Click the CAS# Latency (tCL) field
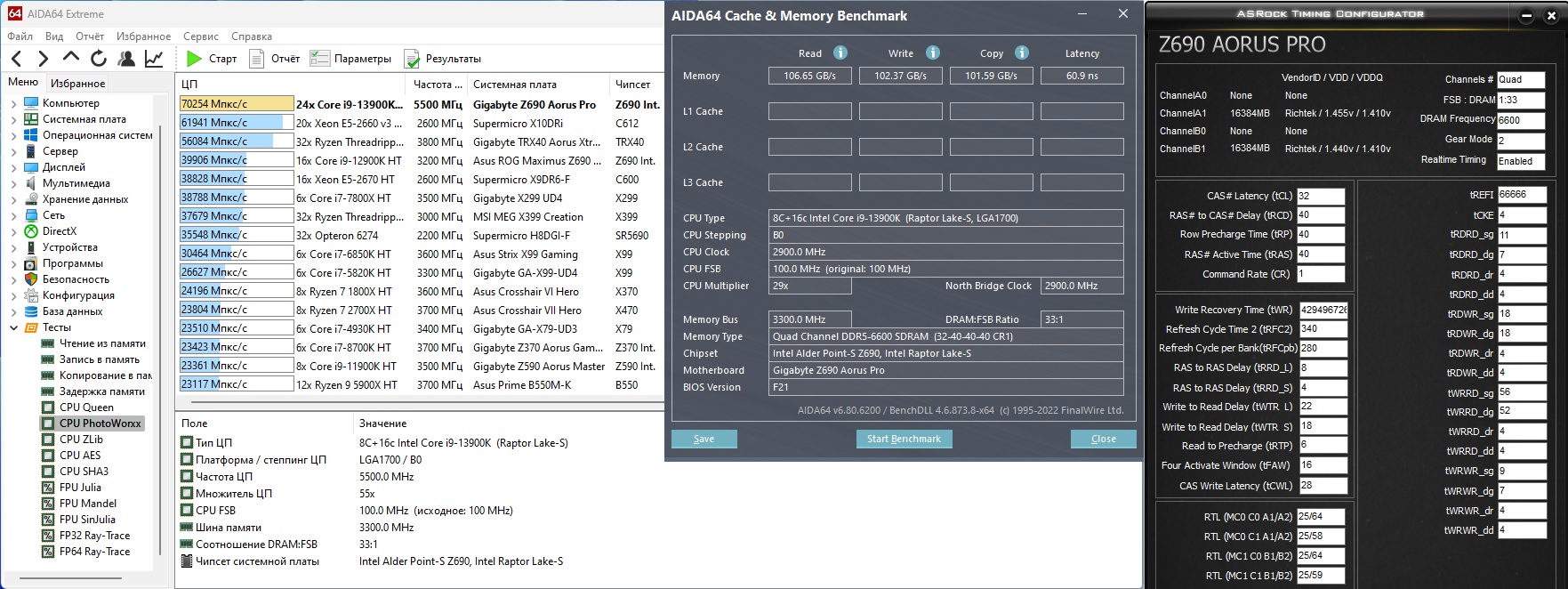Screen dimensions: 1568x589 [x=1321, y=196]
